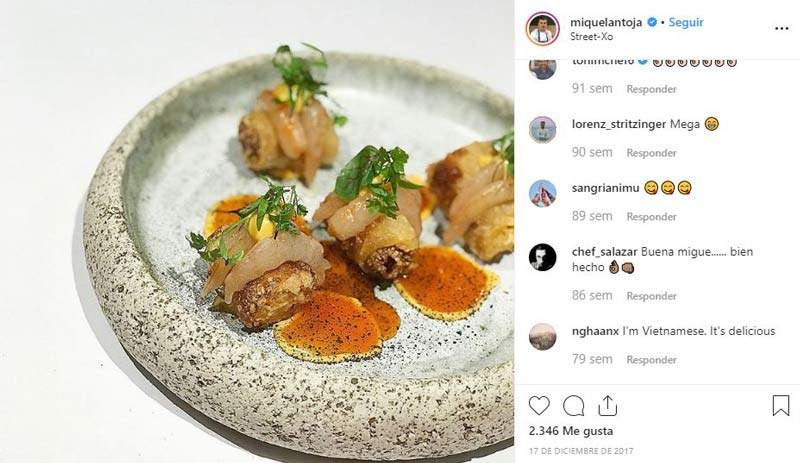Open the comment speech bubble icon

click(573, 405)
